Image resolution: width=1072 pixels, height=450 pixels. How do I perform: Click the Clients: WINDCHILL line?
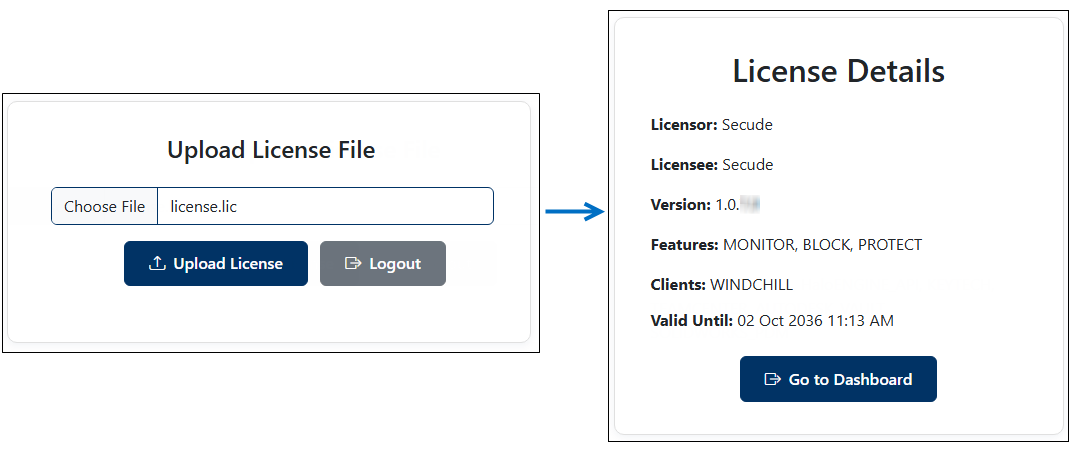[x=722, y=284]
